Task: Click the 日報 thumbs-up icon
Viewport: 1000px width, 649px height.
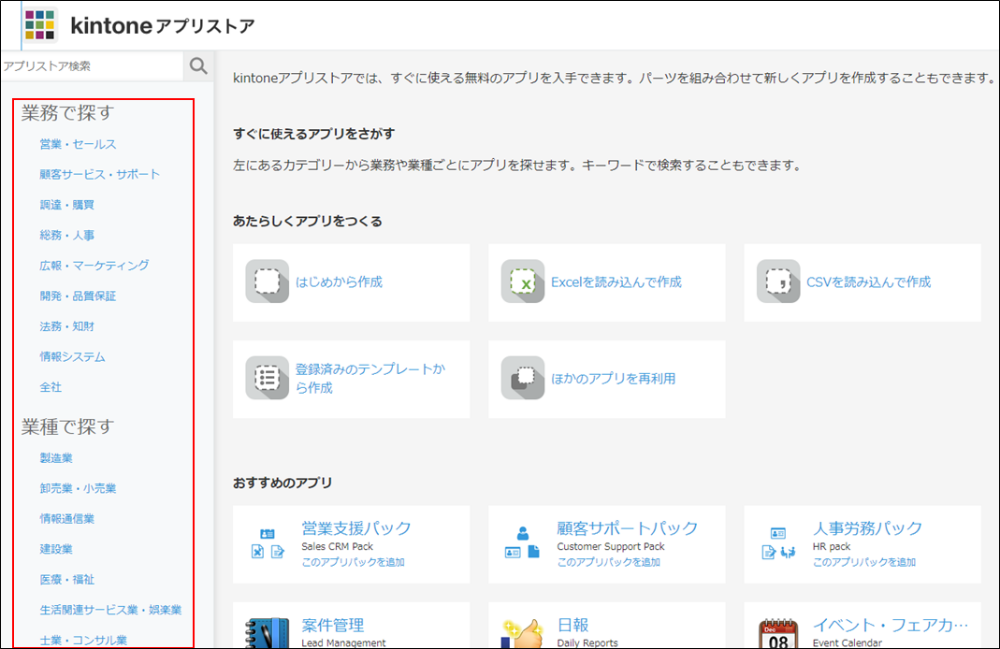Action: (x=523, y=634)
